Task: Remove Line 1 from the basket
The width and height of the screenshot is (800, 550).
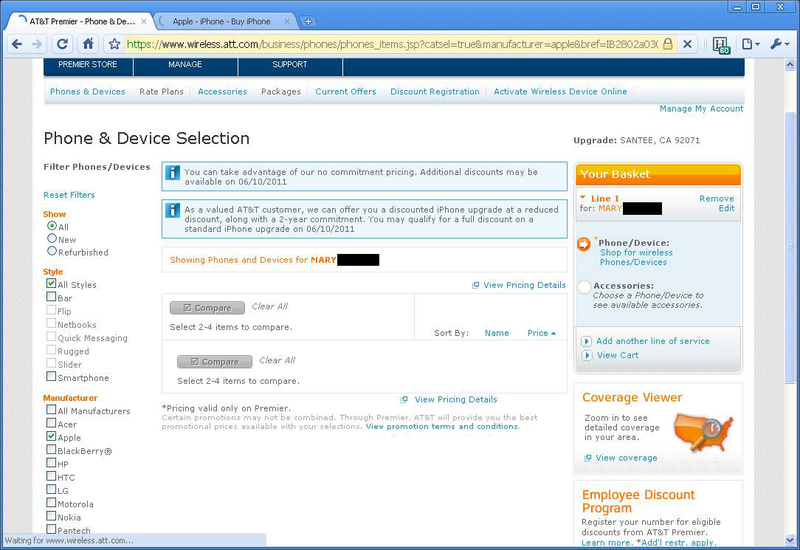Action: (716, 198)
